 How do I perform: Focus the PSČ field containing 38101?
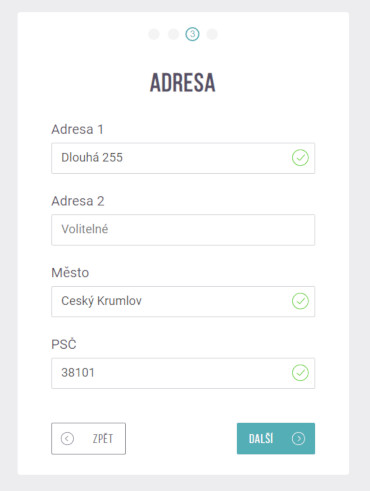pos(183,373)
